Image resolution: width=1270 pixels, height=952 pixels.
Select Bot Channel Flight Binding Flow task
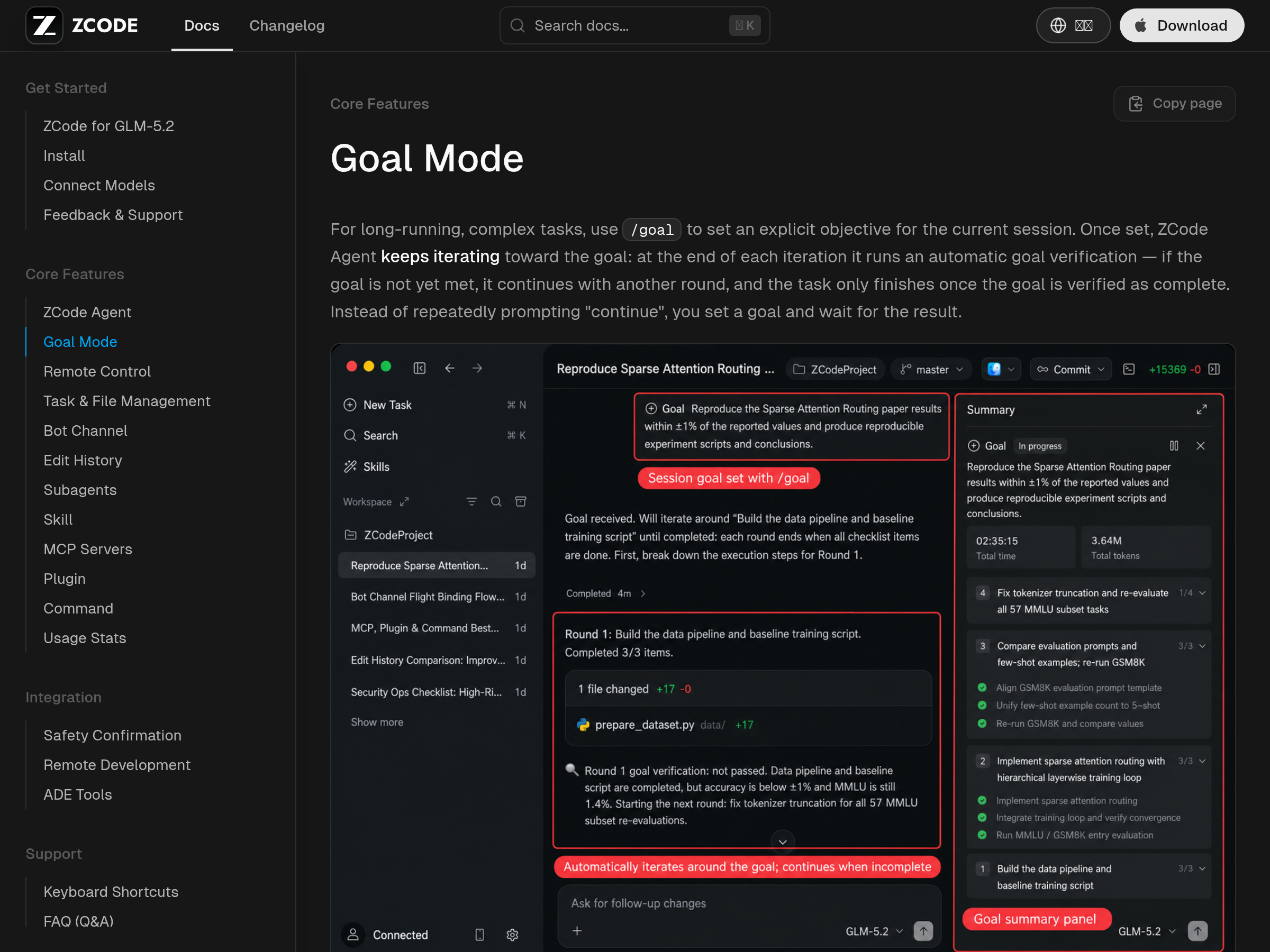click(x=437, y=597)
